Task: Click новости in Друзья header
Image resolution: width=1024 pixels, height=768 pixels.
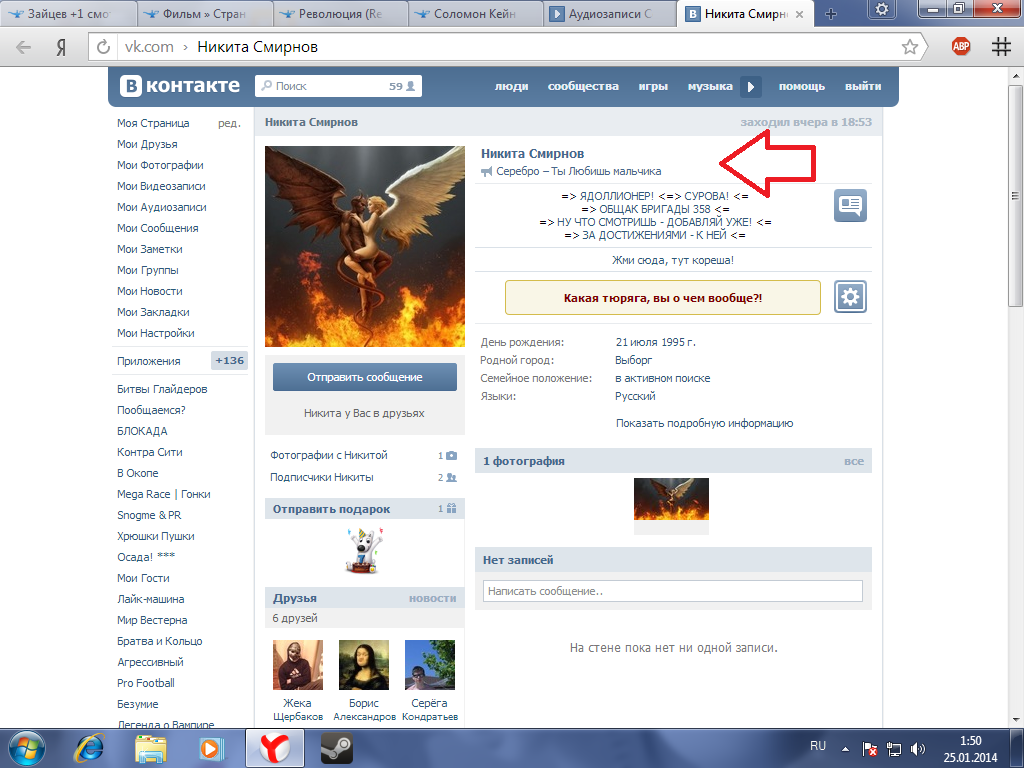Action: point(432,598)
